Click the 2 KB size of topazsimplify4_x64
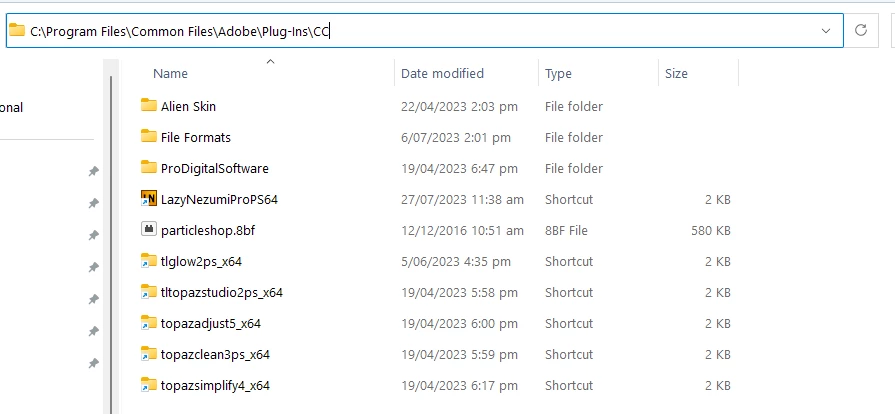 (x=717, y=385)
